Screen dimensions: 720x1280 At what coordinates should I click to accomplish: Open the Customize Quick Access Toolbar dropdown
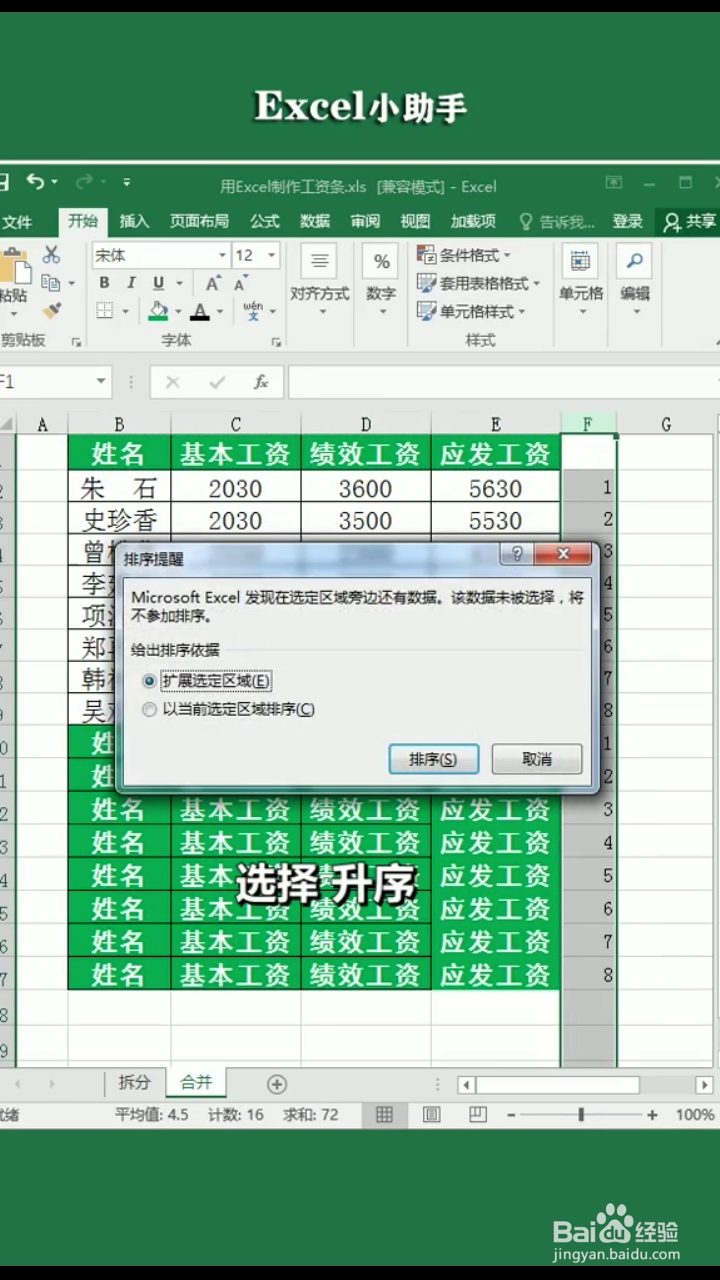pos(127,183)
